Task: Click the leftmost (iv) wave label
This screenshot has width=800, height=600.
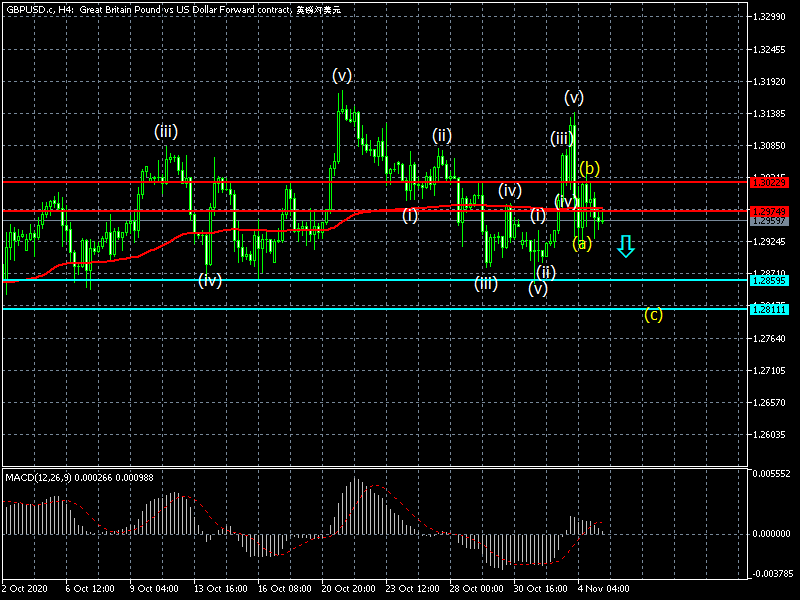Action: (x=209, y=280)
